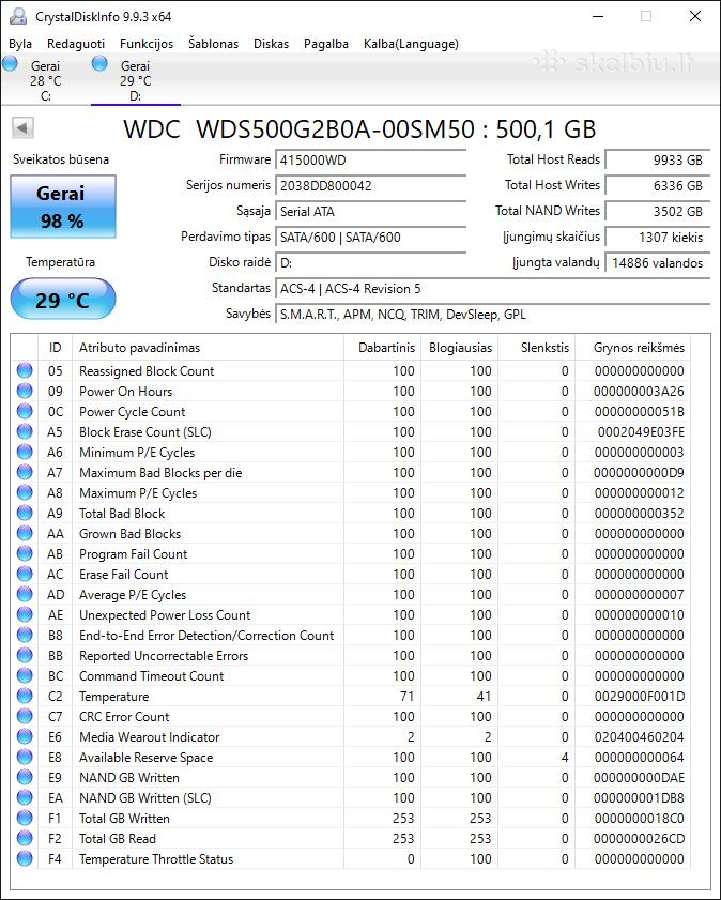Click the power-on hours value 14886 valandos
The width and height of the screenshot is (721, 900).
coord(657,263)
